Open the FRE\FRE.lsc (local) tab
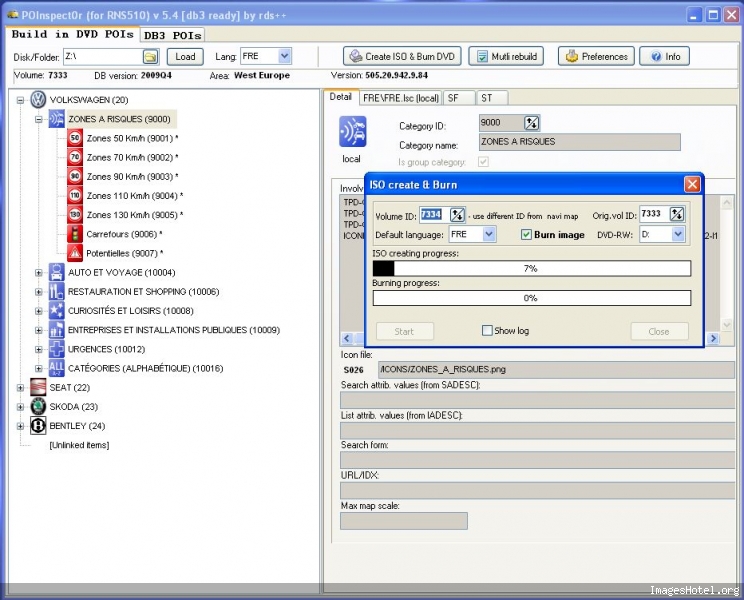This screenshot has height=600, width=744. tap(400, 98)
